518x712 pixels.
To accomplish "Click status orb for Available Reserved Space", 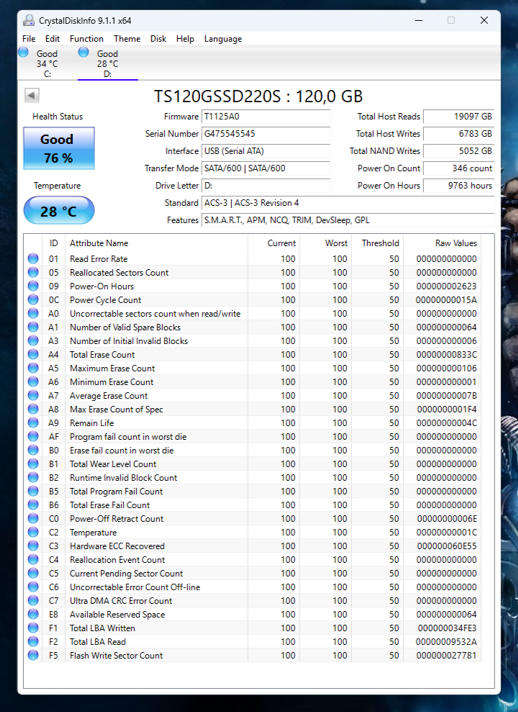I will [33, 614].
